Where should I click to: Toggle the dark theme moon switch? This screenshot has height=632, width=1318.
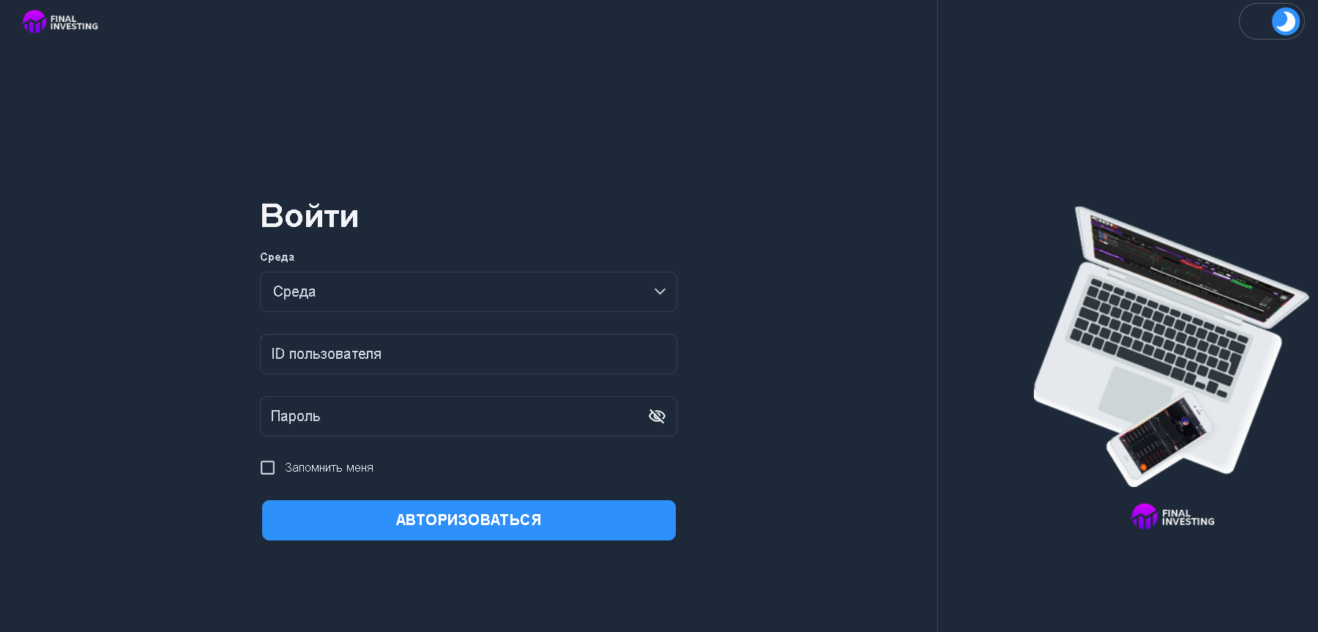coord(1284,21)
